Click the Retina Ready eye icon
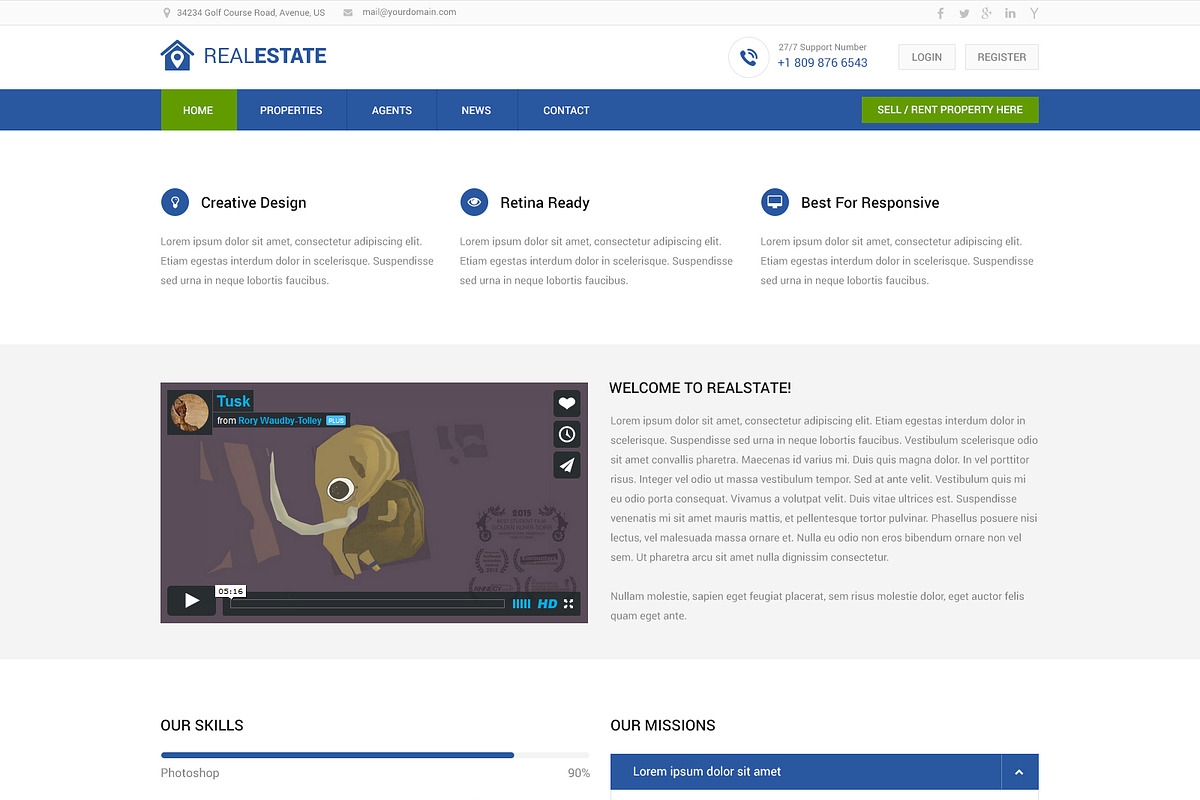This screenshot has height=800, width=1200. point(474,202)
